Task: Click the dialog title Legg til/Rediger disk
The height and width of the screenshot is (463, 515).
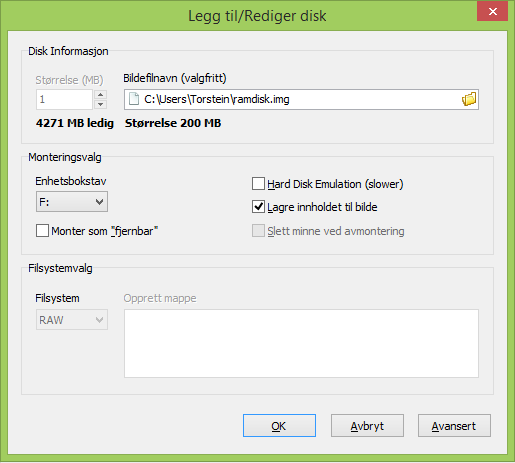Action: [257, 16]
